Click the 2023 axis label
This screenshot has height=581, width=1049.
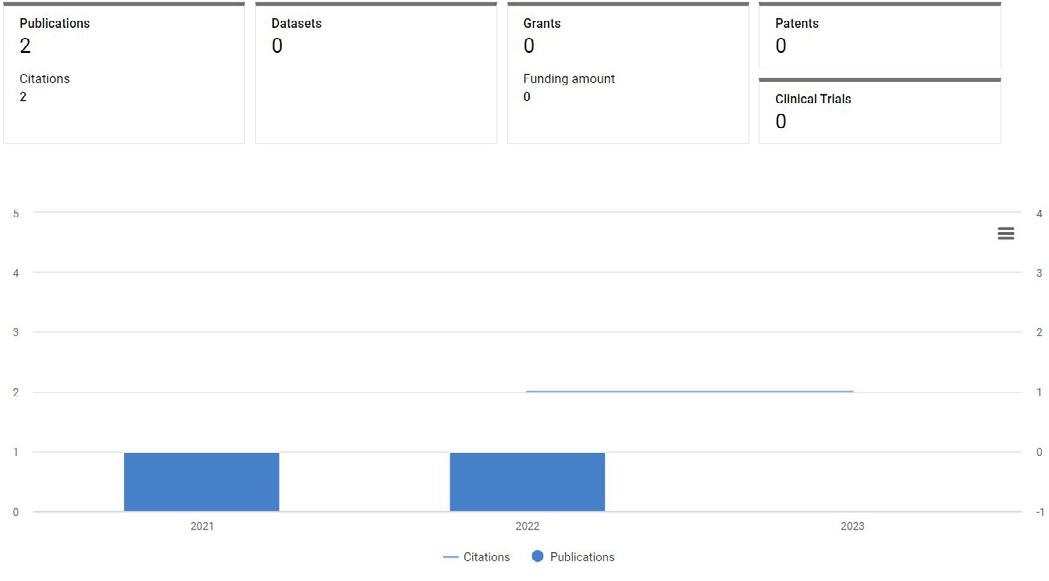(x=852, y=526)
